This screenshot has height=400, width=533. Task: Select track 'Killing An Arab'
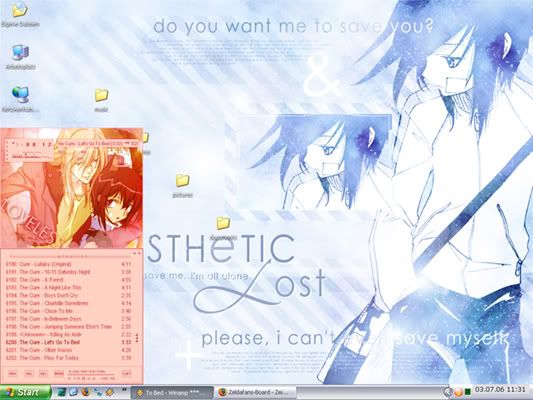pos(68,334)
